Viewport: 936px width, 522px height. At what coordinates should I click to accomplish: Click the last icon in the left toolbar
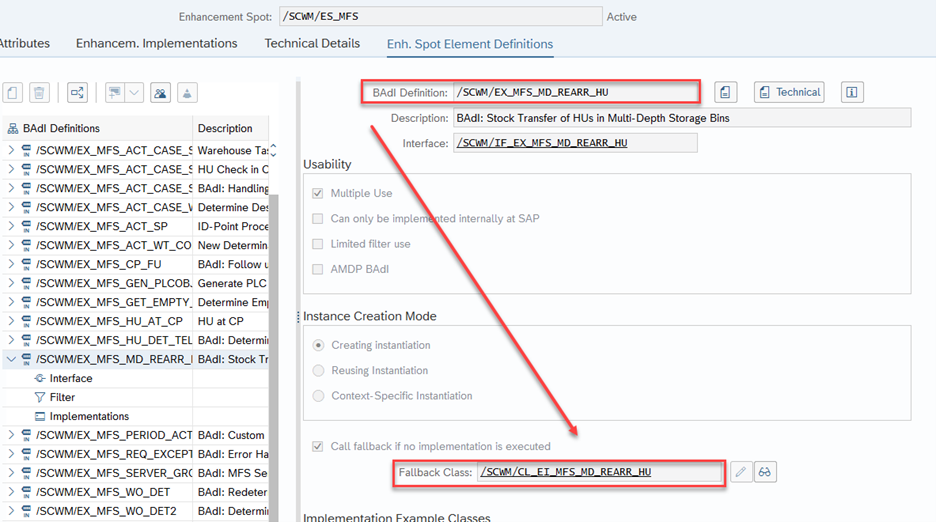click(x=187, y=93)
